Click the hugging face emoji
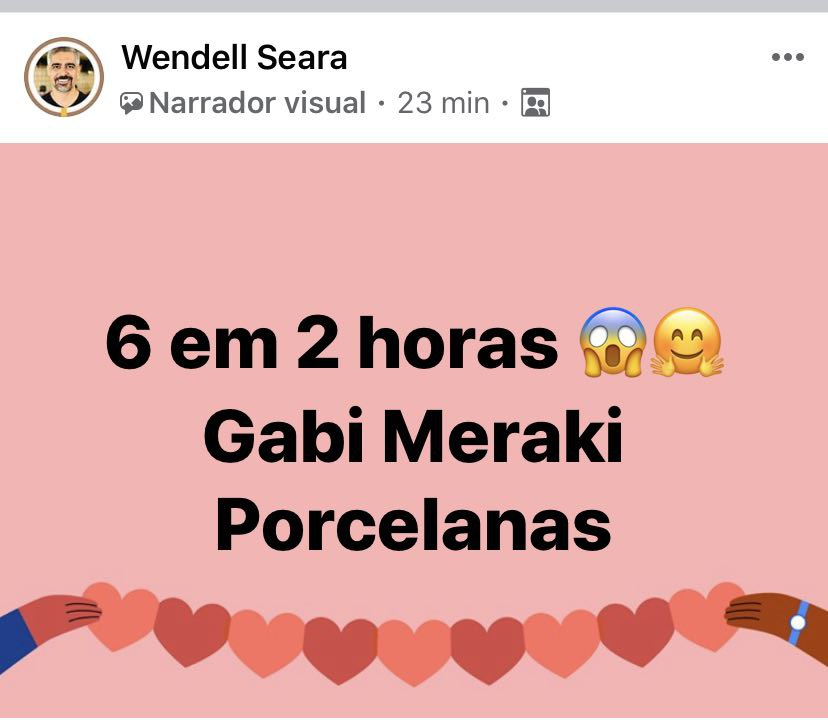The width and height of the screenshot is (828, 725). point(686,342)
